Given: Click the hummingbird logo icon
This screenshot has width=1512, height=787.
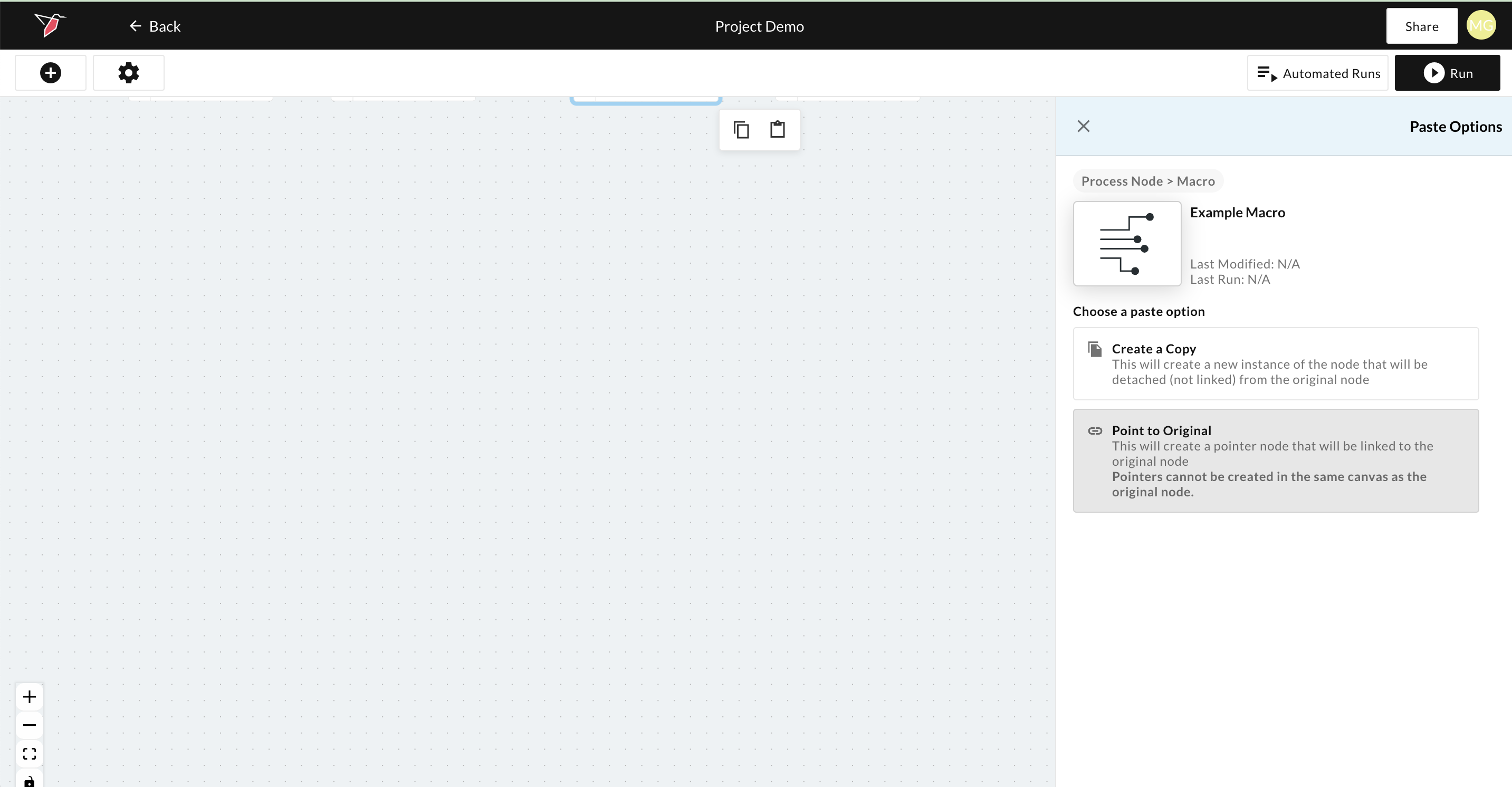Looking at the screenshot, I should pos(49,25).
